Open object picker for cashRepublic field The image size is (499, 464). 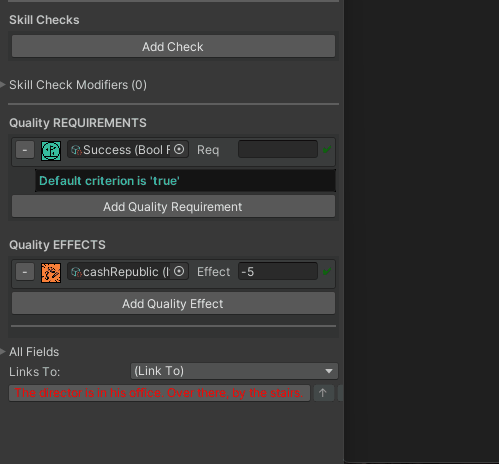point(179,271)
